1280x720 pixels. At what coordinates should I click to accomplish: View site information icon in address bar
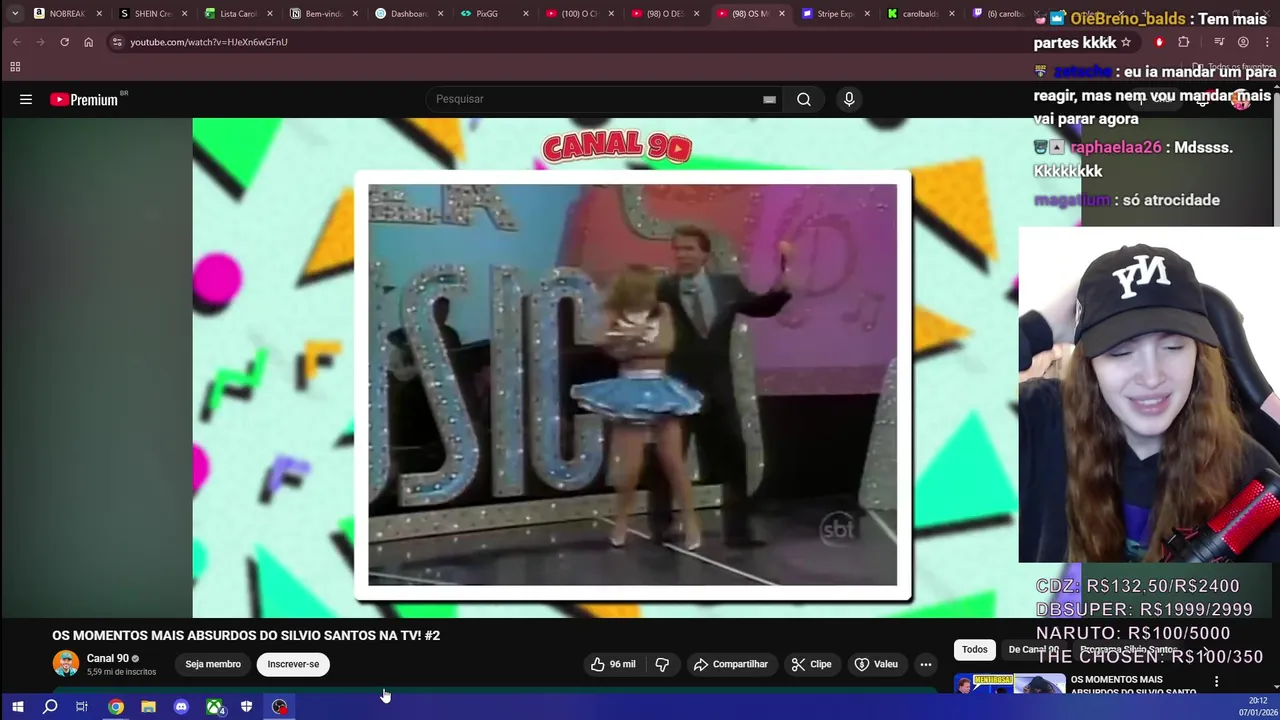tap(117, 42)
